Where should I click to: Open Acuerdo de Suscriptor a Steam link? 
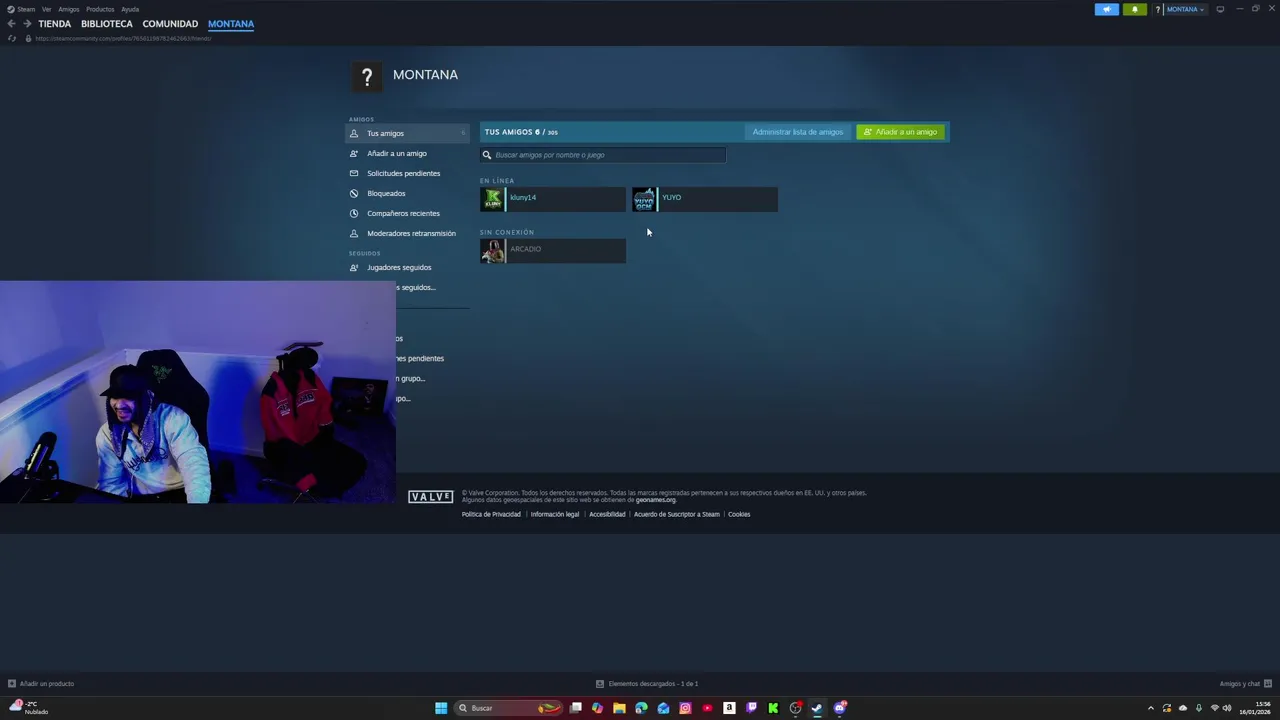(x=677, y=514)
